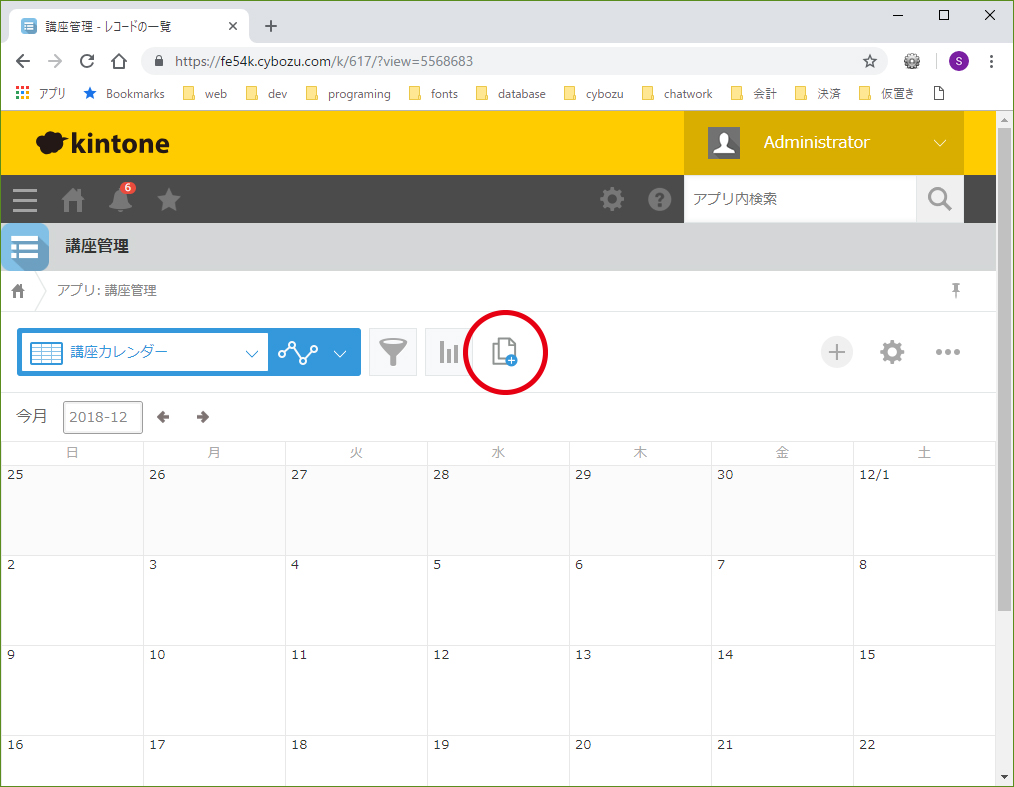Open the bar chart aggregate icon
Screen dimensions: 1014x787
coord(448,352)
